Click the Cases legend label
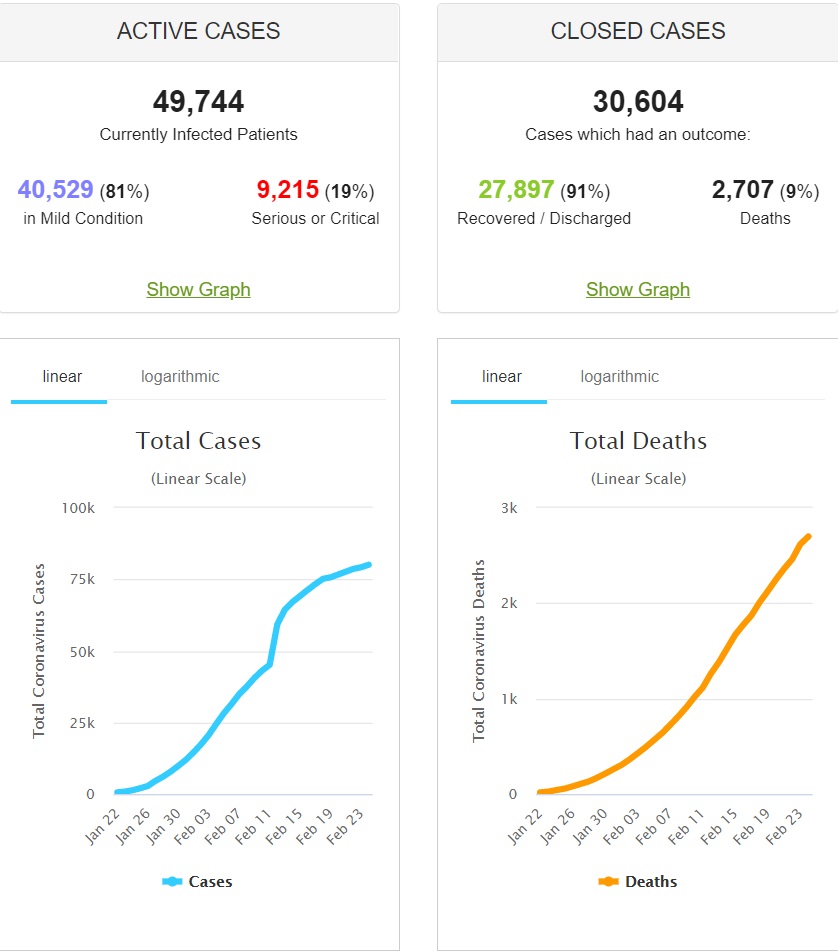Viewport: 838px width, 951px height. 210,882
